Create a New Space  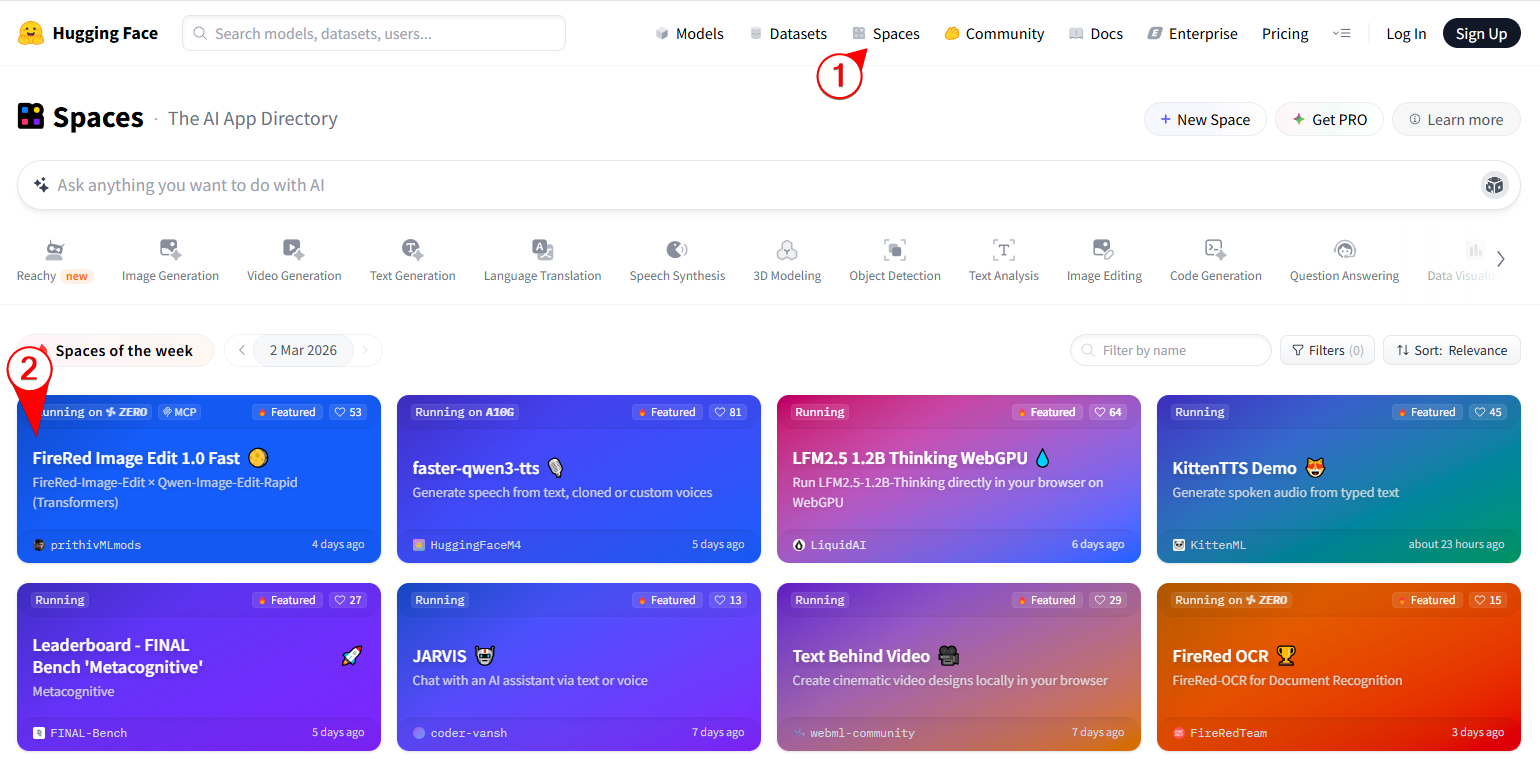tap(1204, 119)
